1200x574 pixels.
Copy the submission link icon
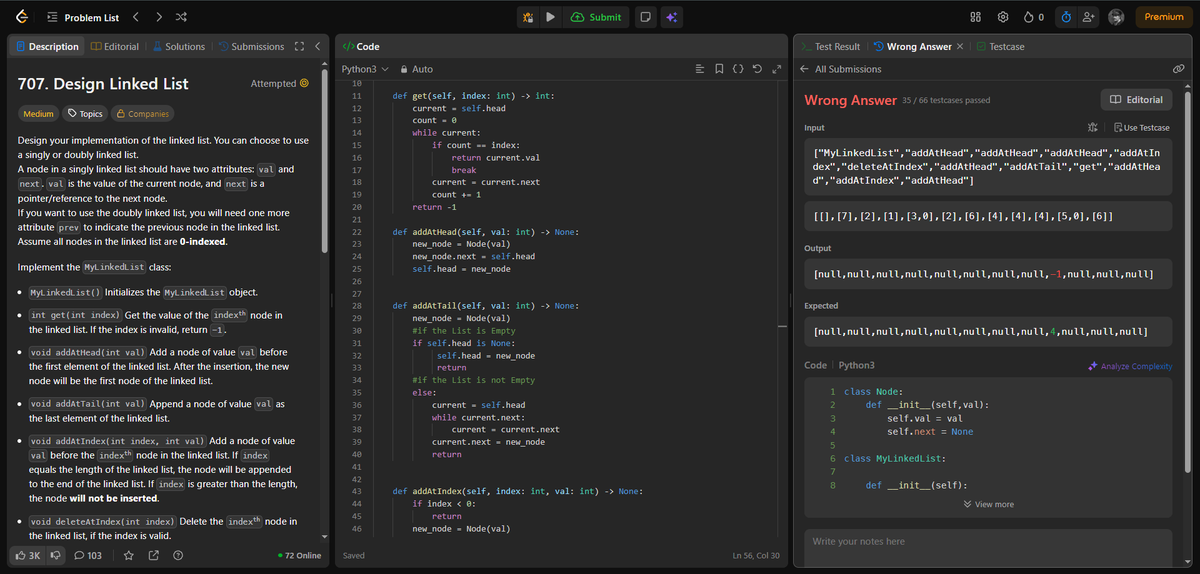1178,69
